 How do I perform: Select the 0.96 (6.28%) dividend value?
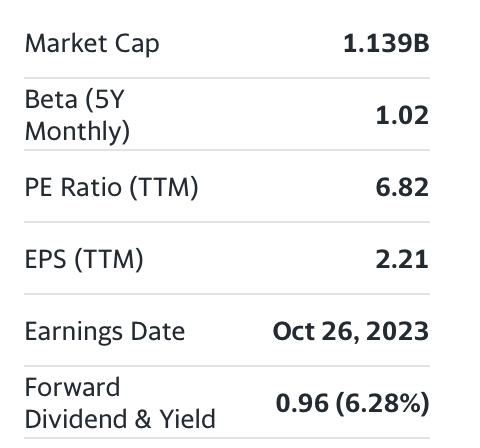point(353,403)
